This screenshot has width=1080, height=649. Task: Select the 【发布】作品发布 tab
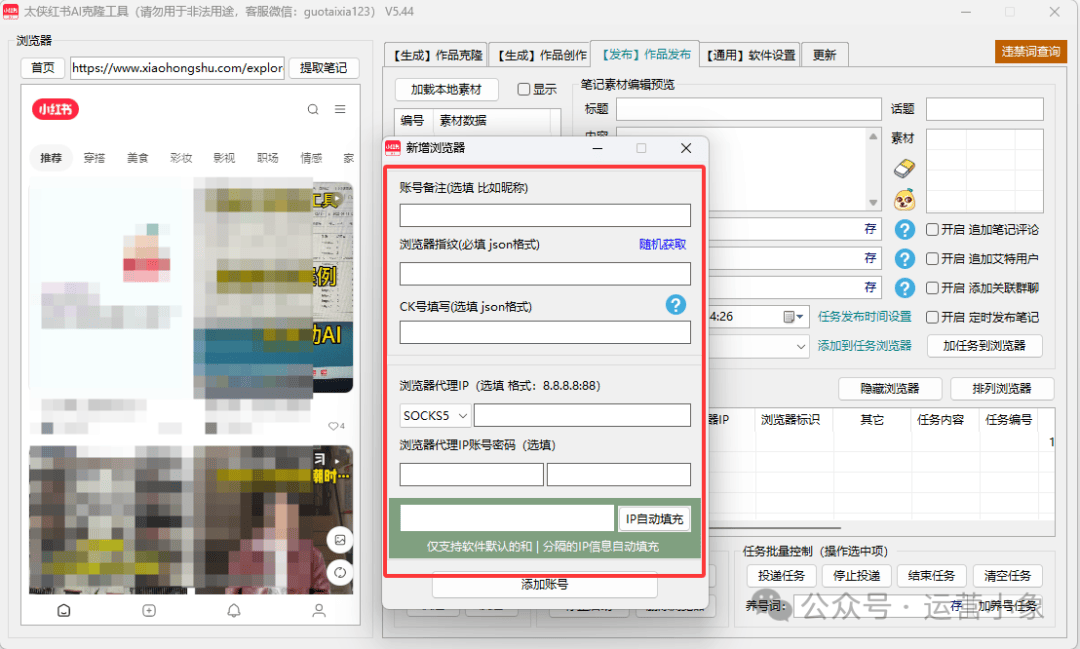tap(645, 54)
